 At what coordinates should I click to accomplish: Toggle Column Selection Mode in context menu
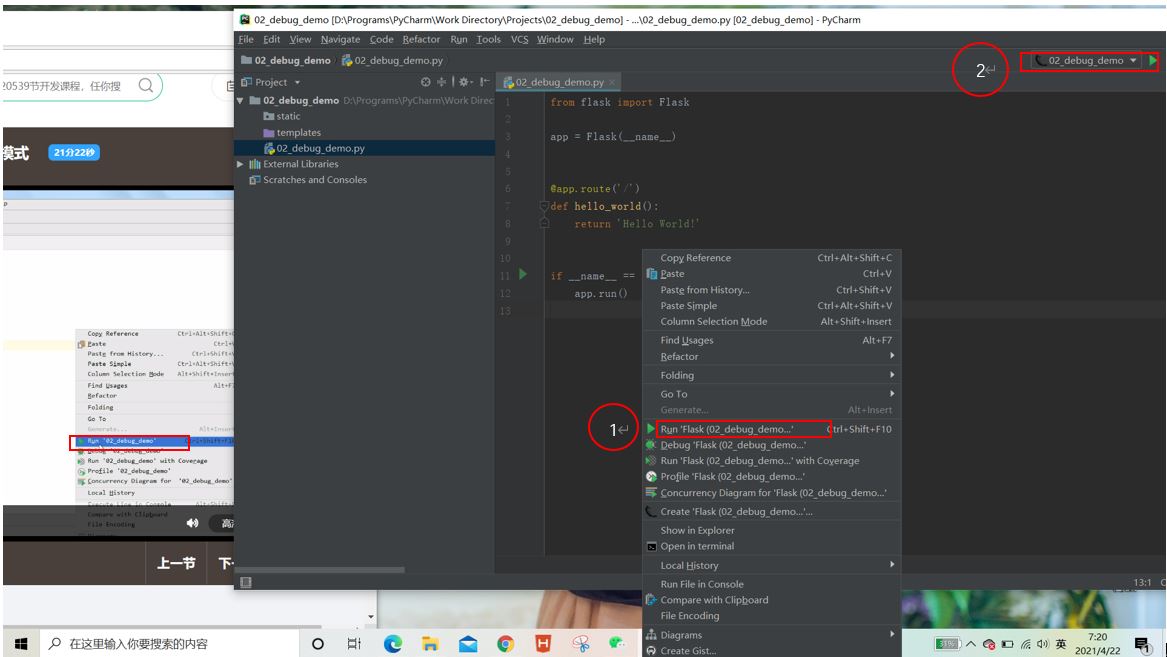[x=772, y=321]
